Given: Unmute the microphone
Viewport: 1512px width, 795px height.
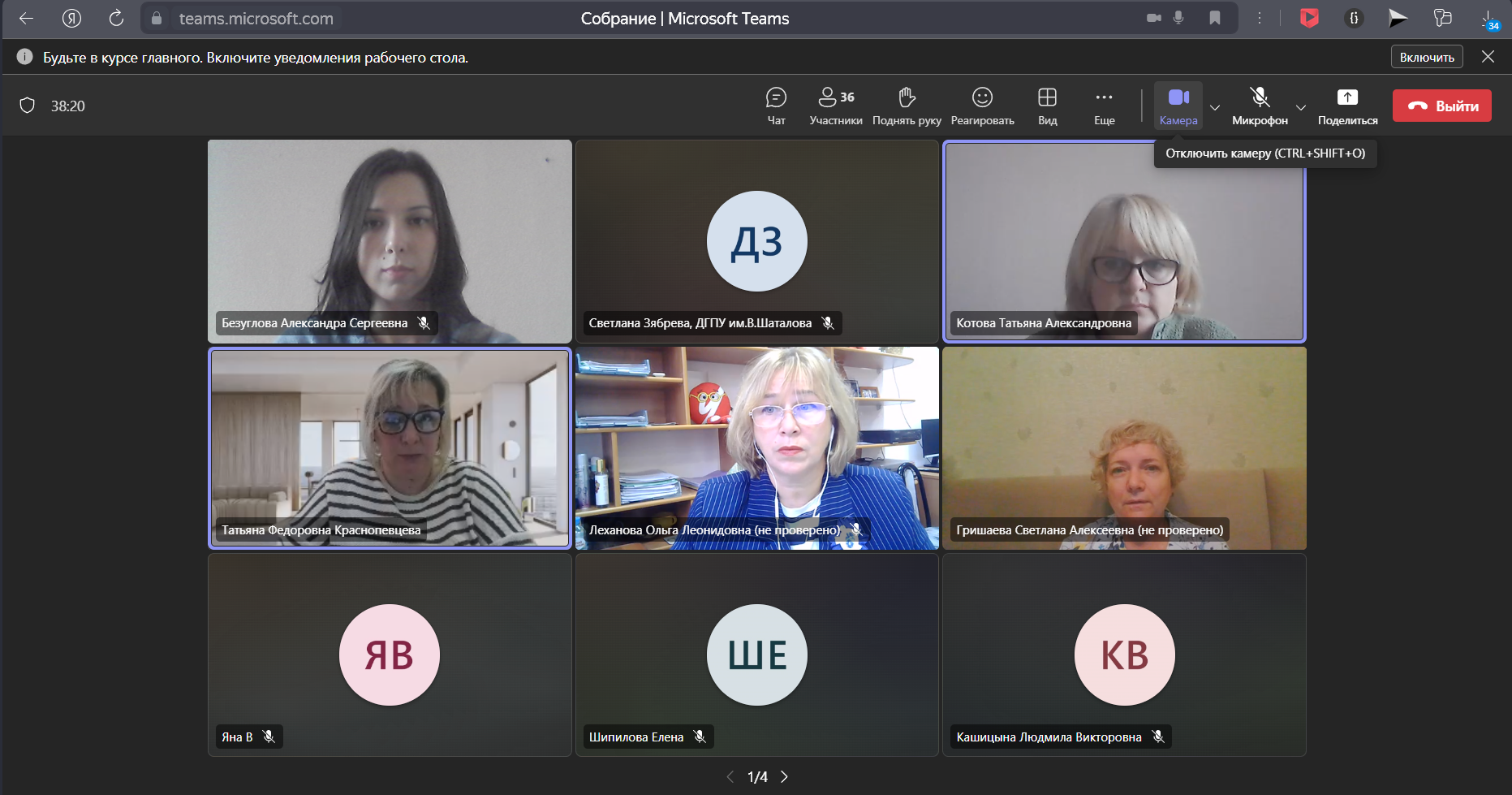Looking at the screenshot, I should coord(1260,106).
